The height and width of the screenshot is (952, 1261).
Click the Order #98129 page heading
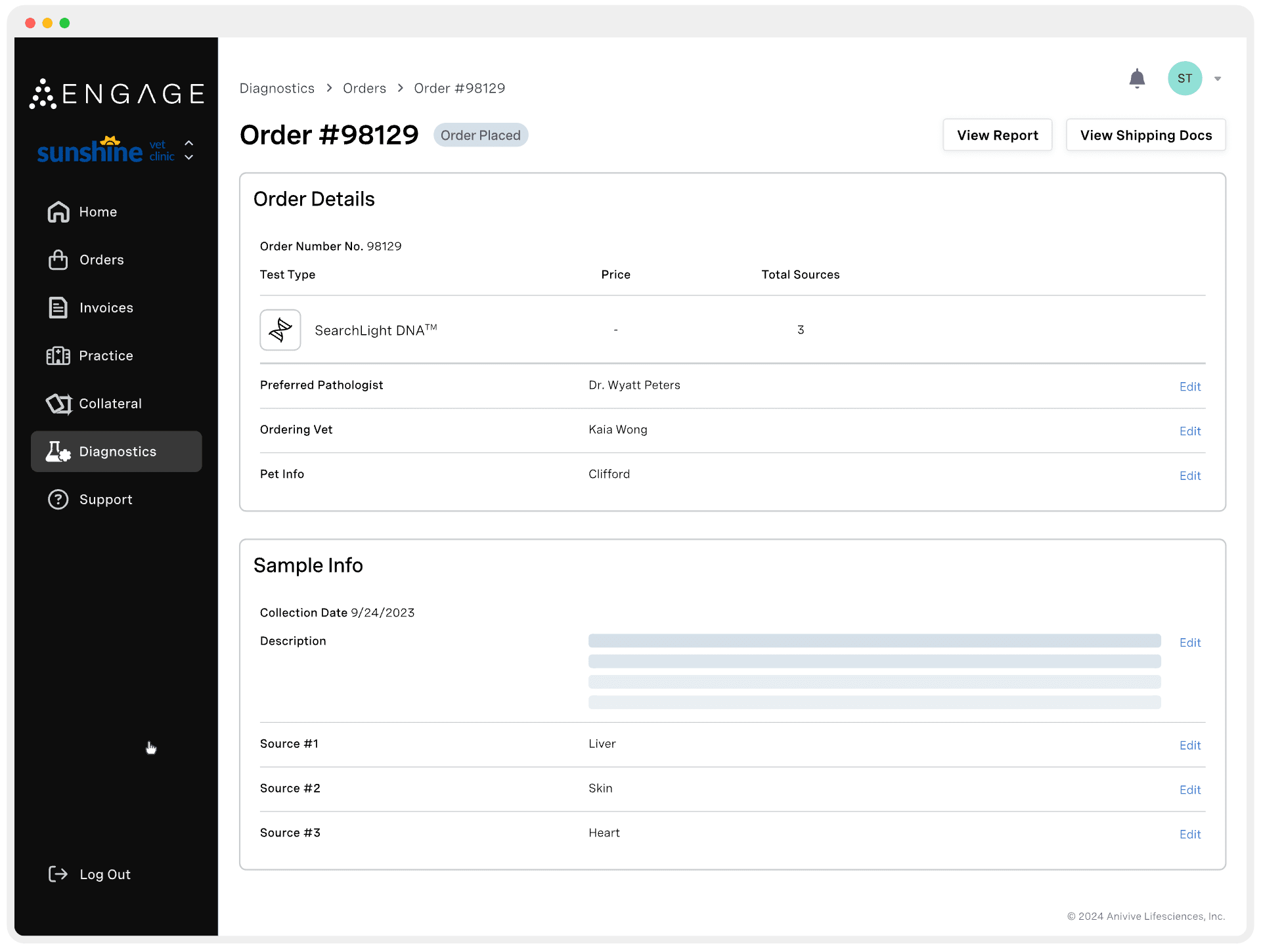click(329, 135)
